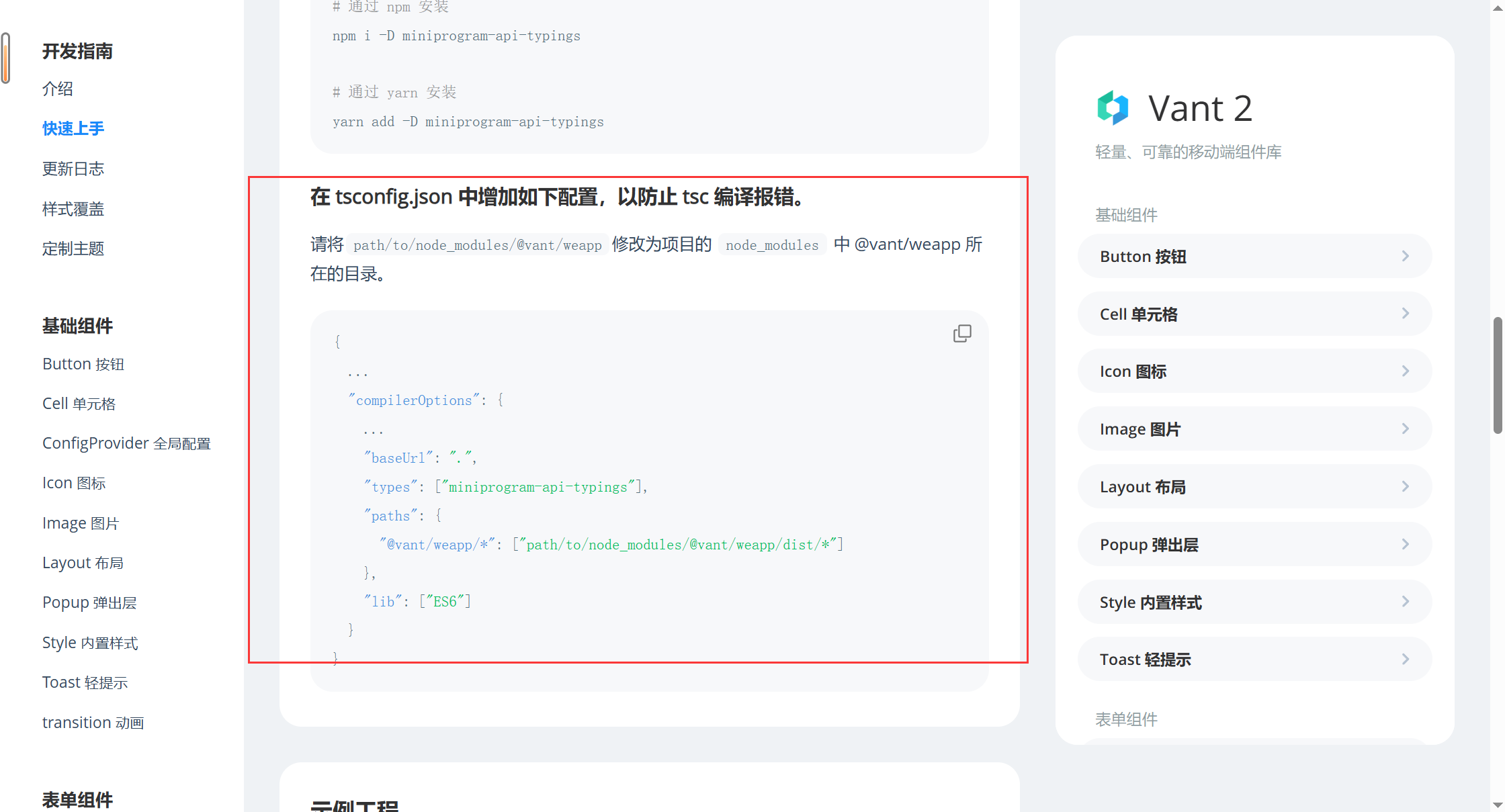
Task: Click the page vertical scrollbar thumb
Action: pyautogui.click(x=1498, y=376)
